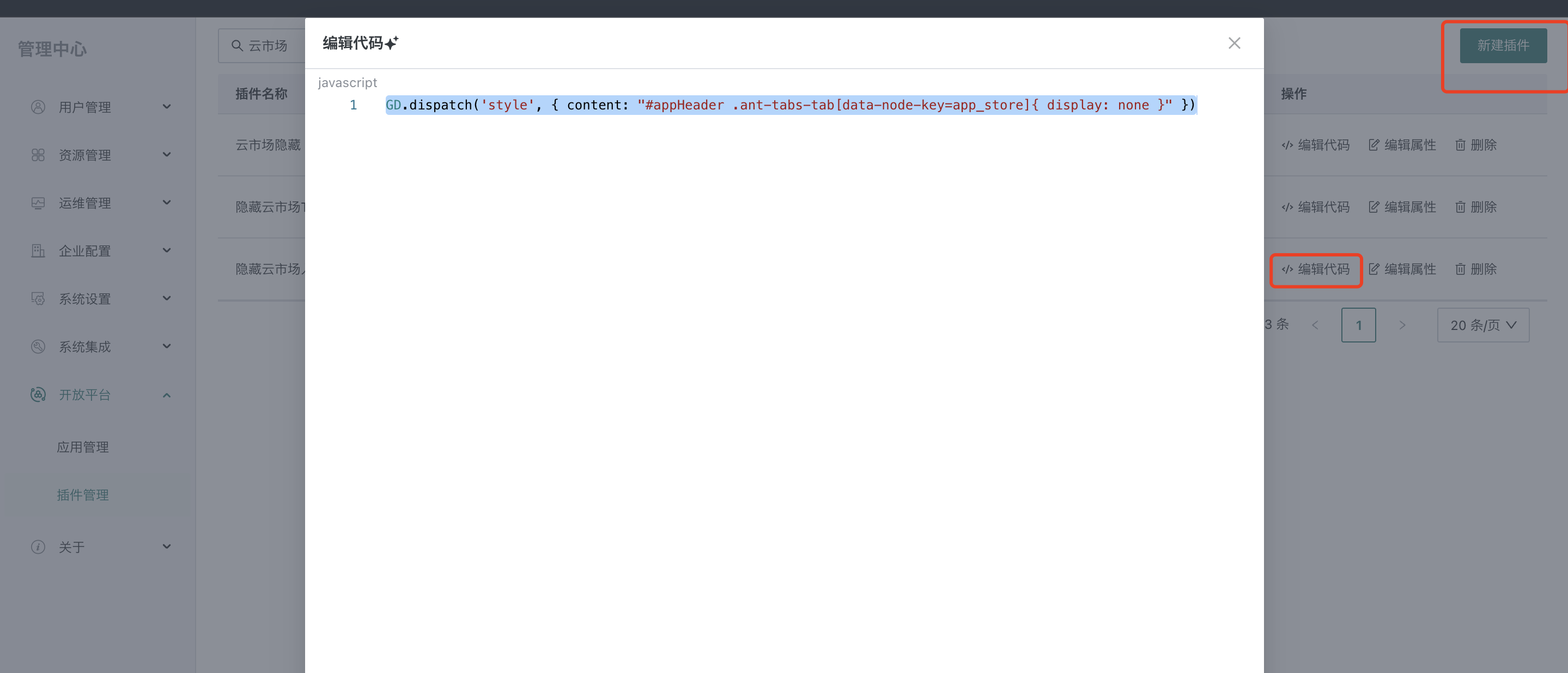Click the 企业配置 building icon in sidebar
The height and width of the screenshot is (673, 1568).
(x=38, y=250)
